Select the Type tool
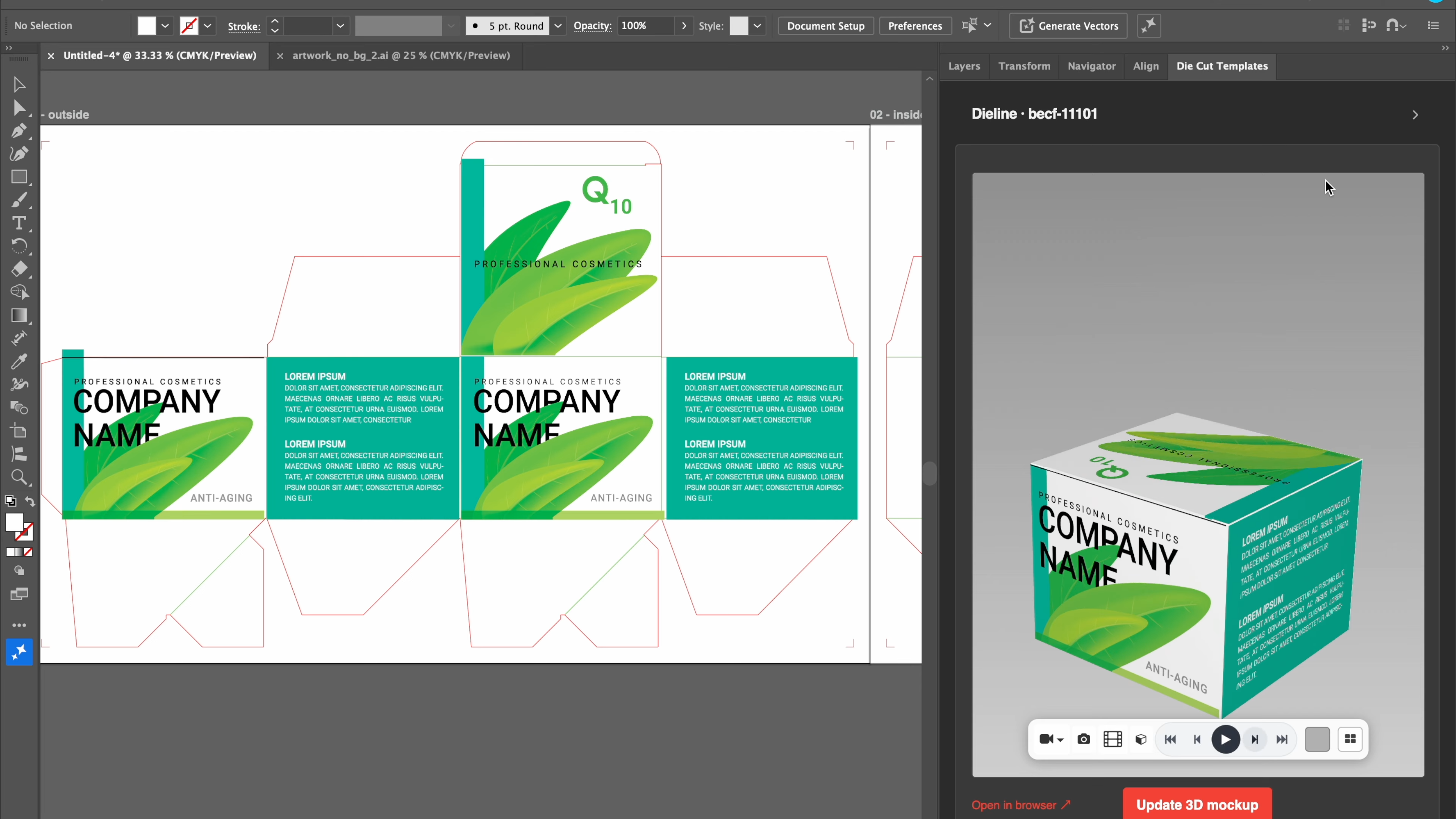The width and height of the screenshot is (1456, 819). 19,223
